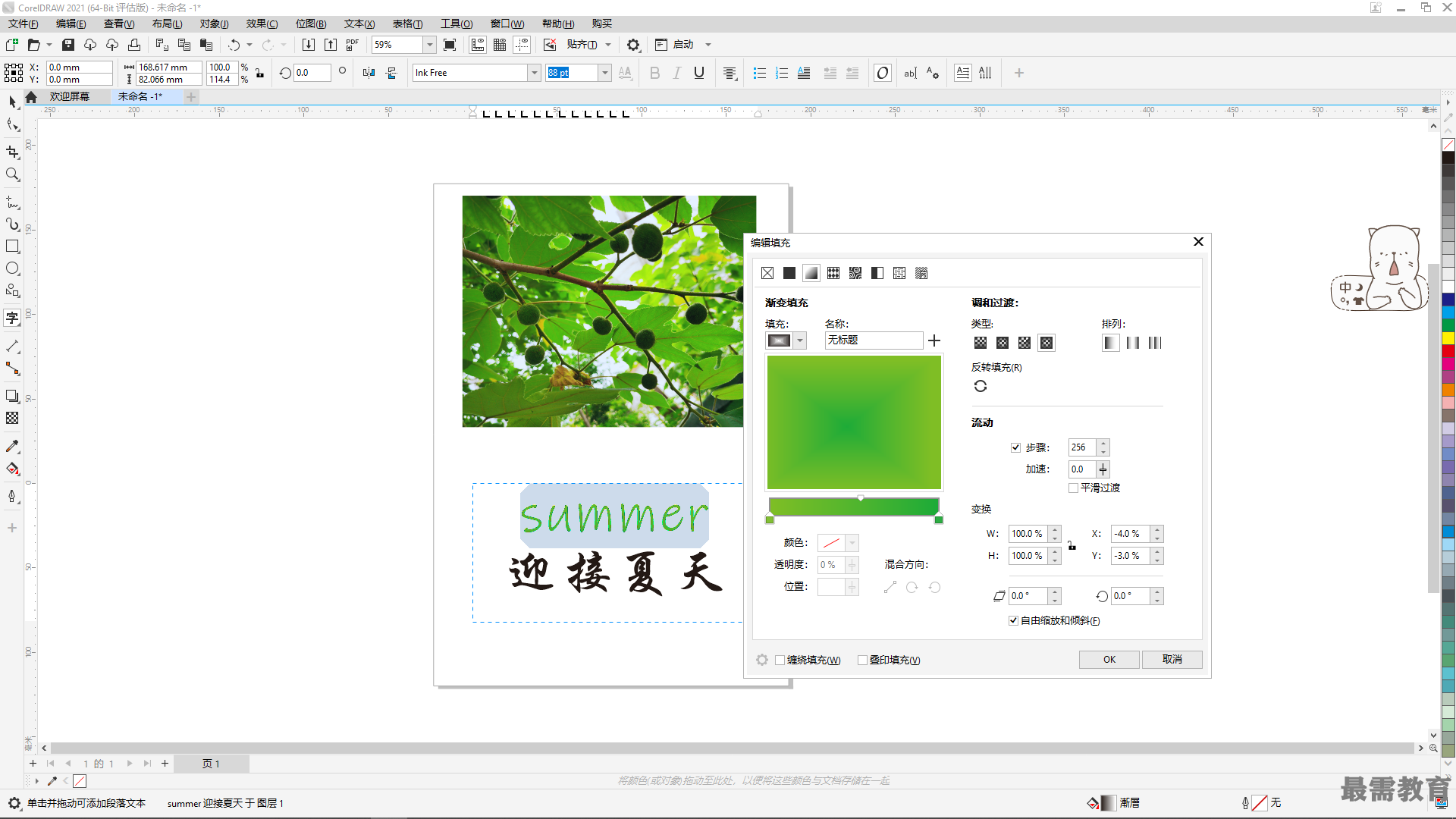1456x819 pixels.
Task: Choose Uniform Fill type in dialog
Action: tap(789, 273)
